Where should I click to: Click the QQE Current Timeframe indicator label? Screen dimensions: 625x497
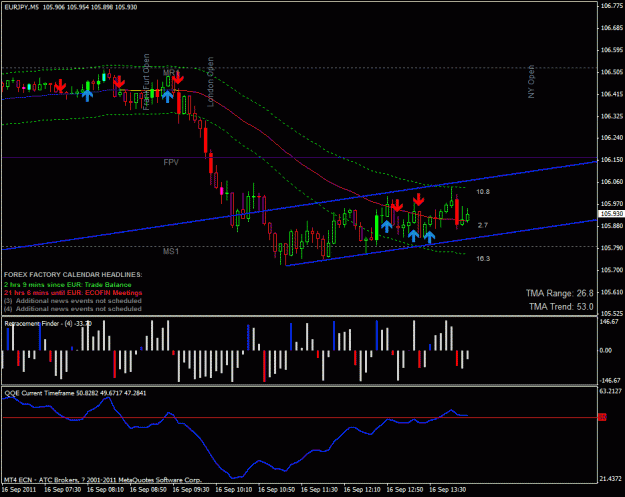(x=75, y=393)
